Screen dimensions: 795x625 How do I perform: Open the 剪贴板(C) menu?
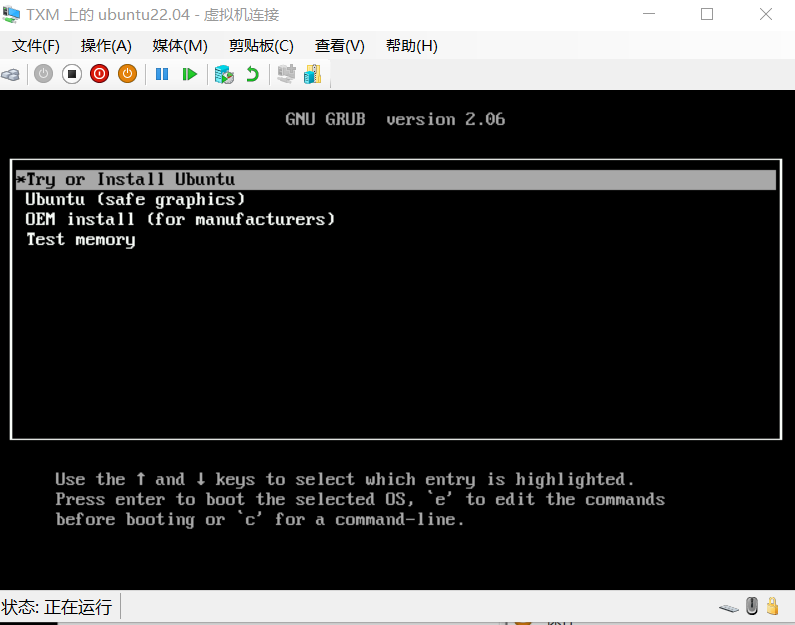[261, 46]
